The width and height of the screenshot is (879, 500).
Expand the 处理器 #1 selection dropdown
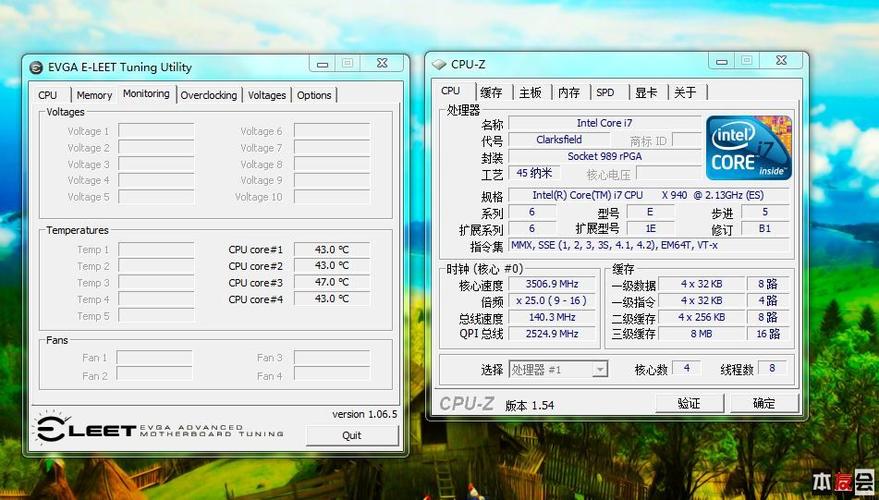(x=600, y=370)
